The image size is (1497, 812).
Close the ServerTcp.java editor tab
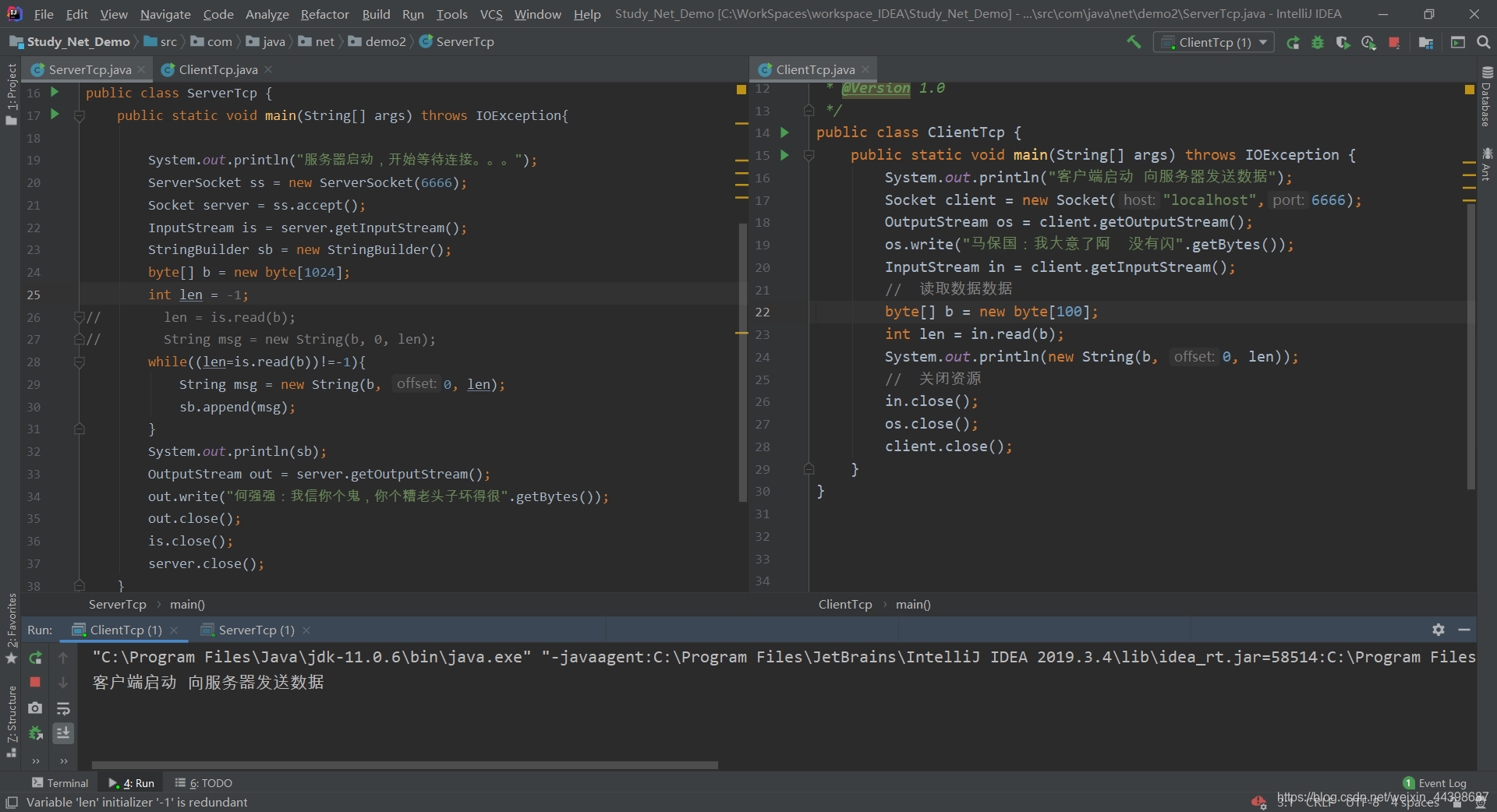pyautogui.click(x=141, y=69)
